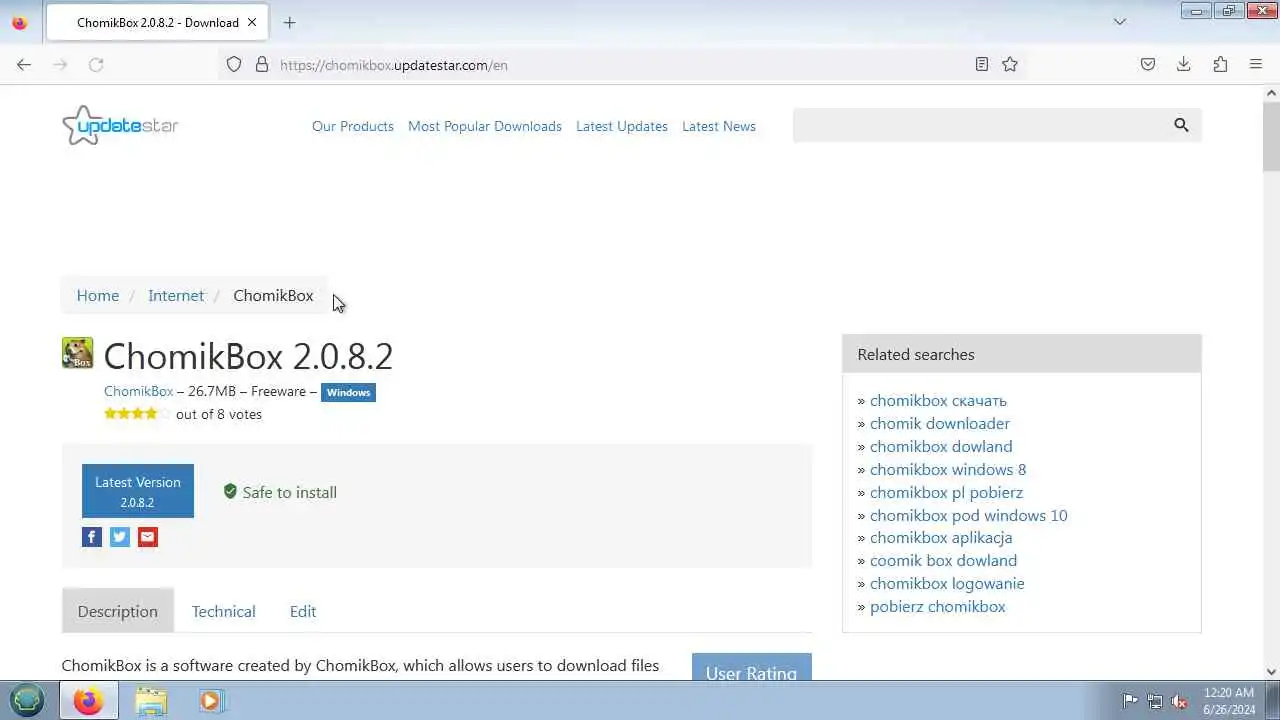Share page via Twitter icon
This screenshot has width=1280, height=720.
point(120,537)
